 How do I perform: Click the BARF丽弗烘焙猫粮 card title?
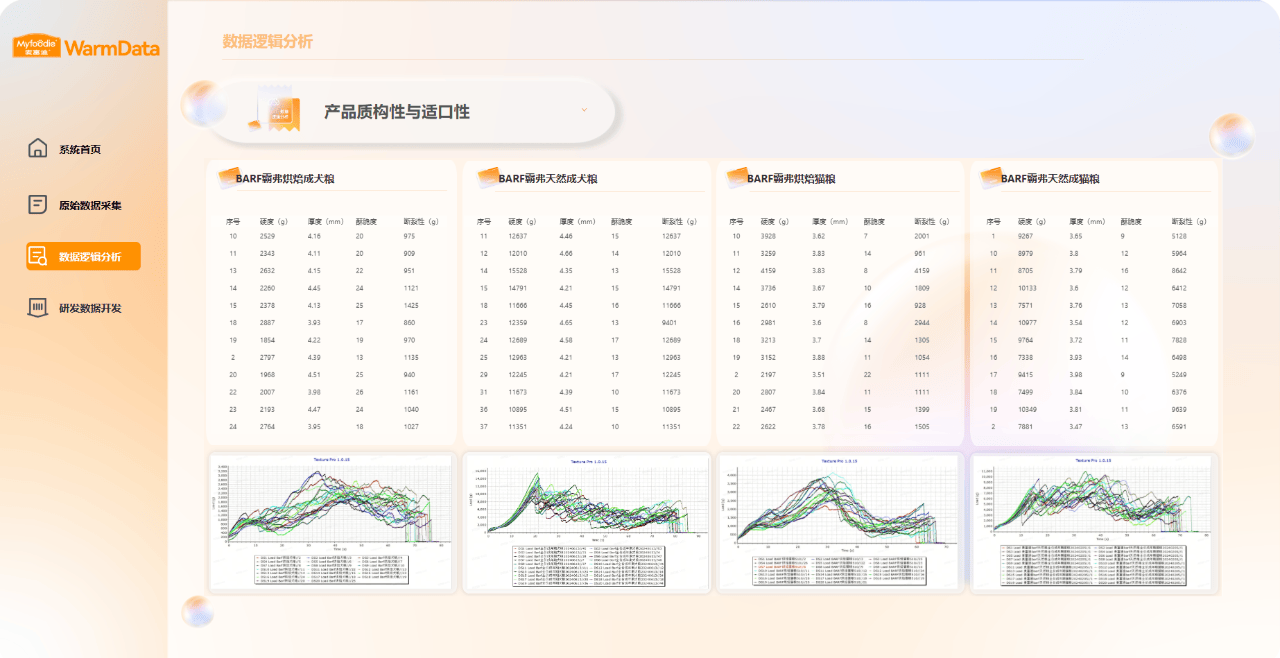[792, 179]
